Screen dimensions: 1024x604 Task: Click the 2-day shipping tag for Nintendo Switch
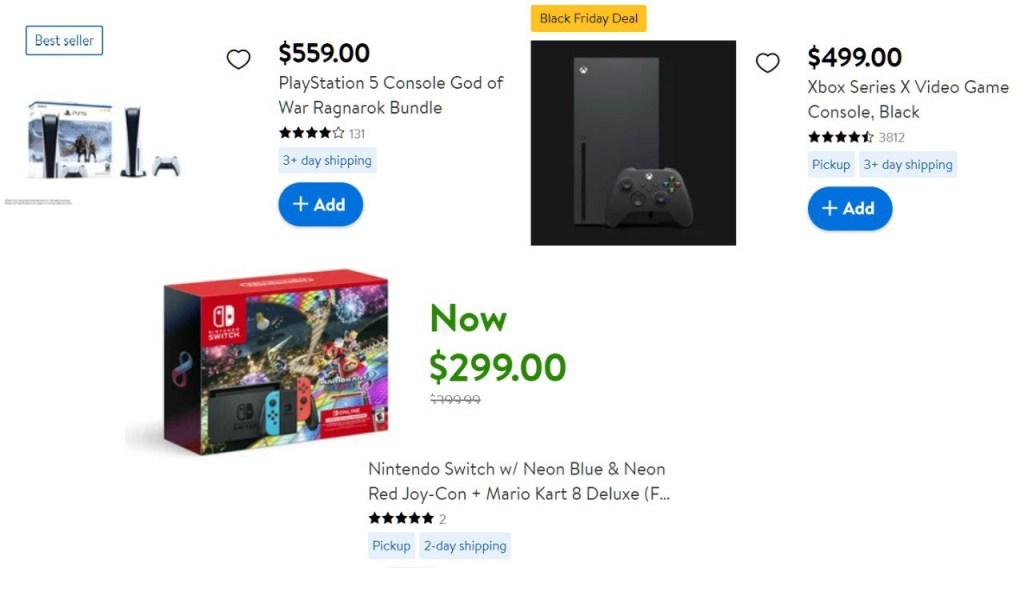[464, 546]
